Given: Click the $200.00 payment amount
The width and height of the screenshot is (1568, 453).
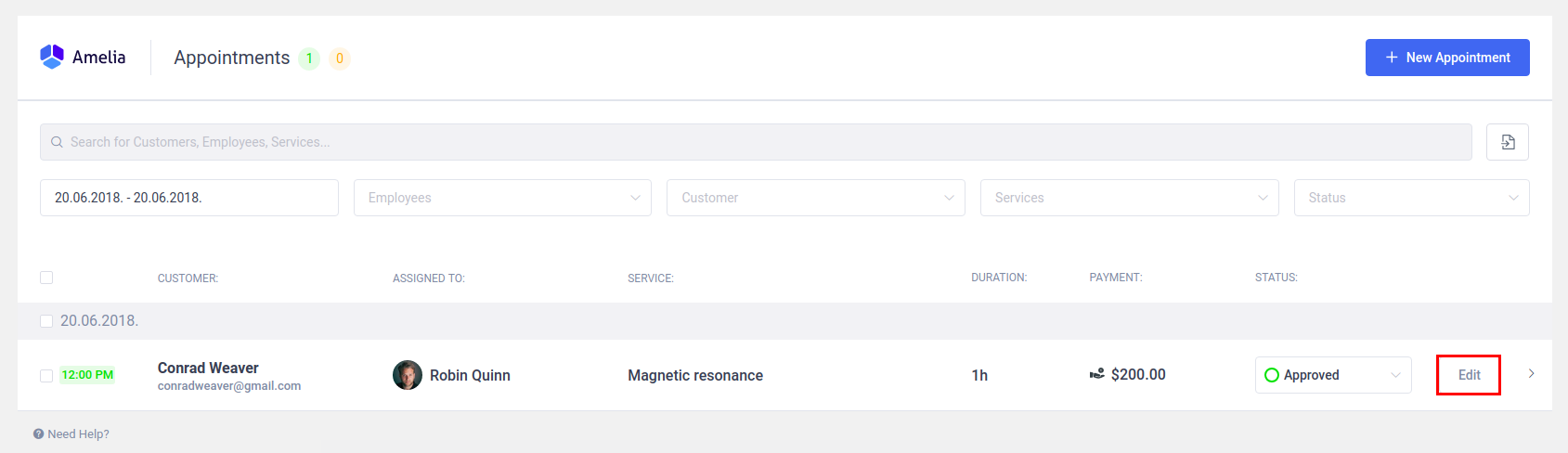Looking at the screenshot, I should (x=1138, y=374).
